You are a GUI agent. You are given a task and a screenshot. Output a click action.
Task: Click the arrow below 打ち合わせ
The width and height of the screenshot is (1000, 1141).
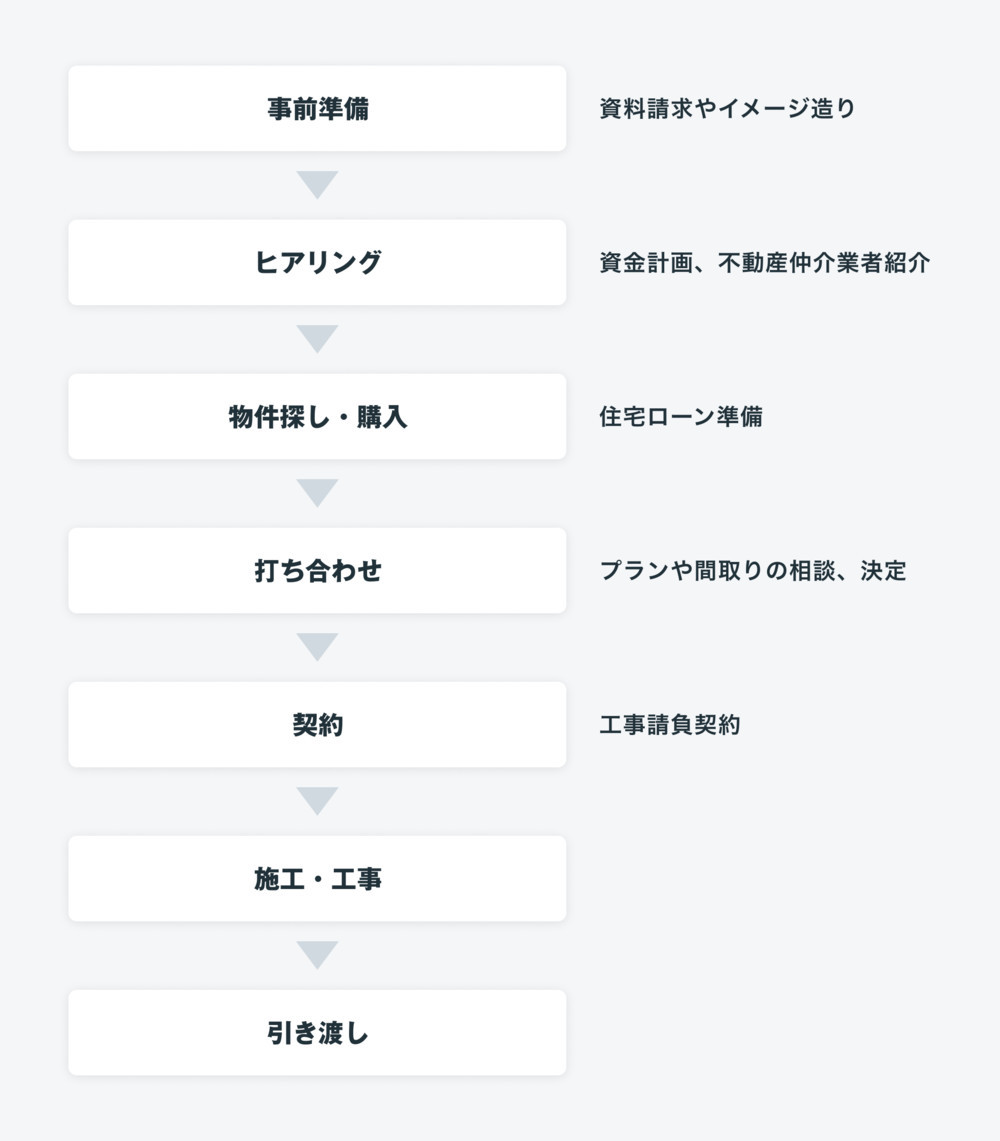click(x=317, y=646)
